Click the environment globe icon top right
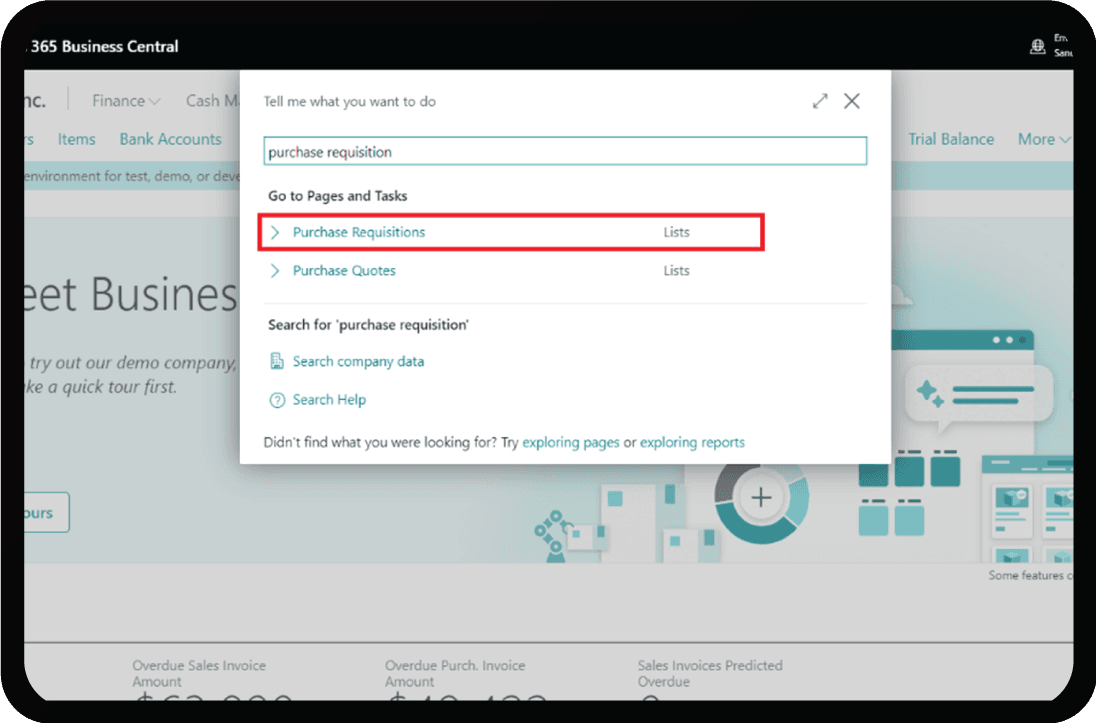Viewport: 1096px width, 723px height. (x=1038, y=45)
